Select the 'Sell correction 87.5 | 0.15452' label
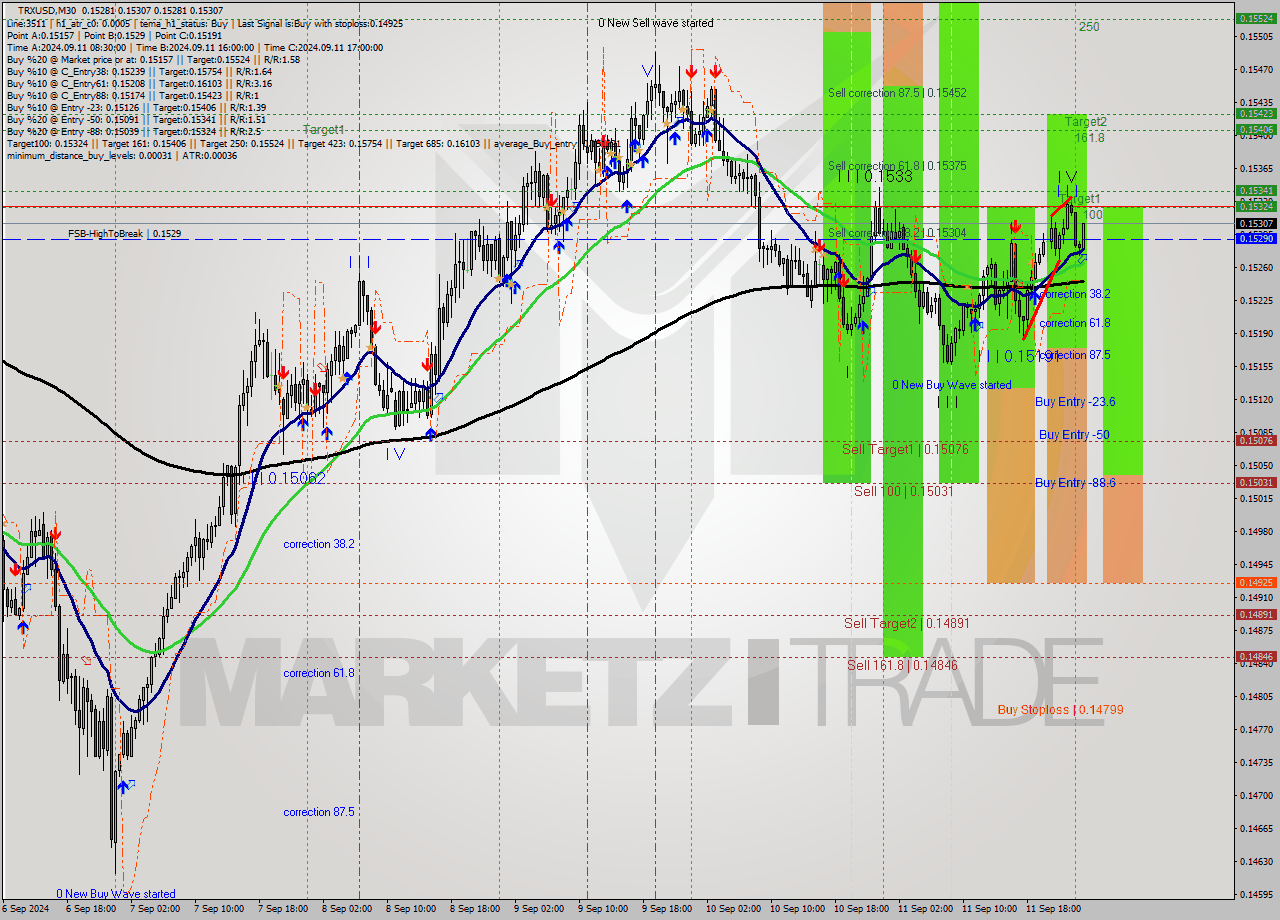 (x=897, y=92)
